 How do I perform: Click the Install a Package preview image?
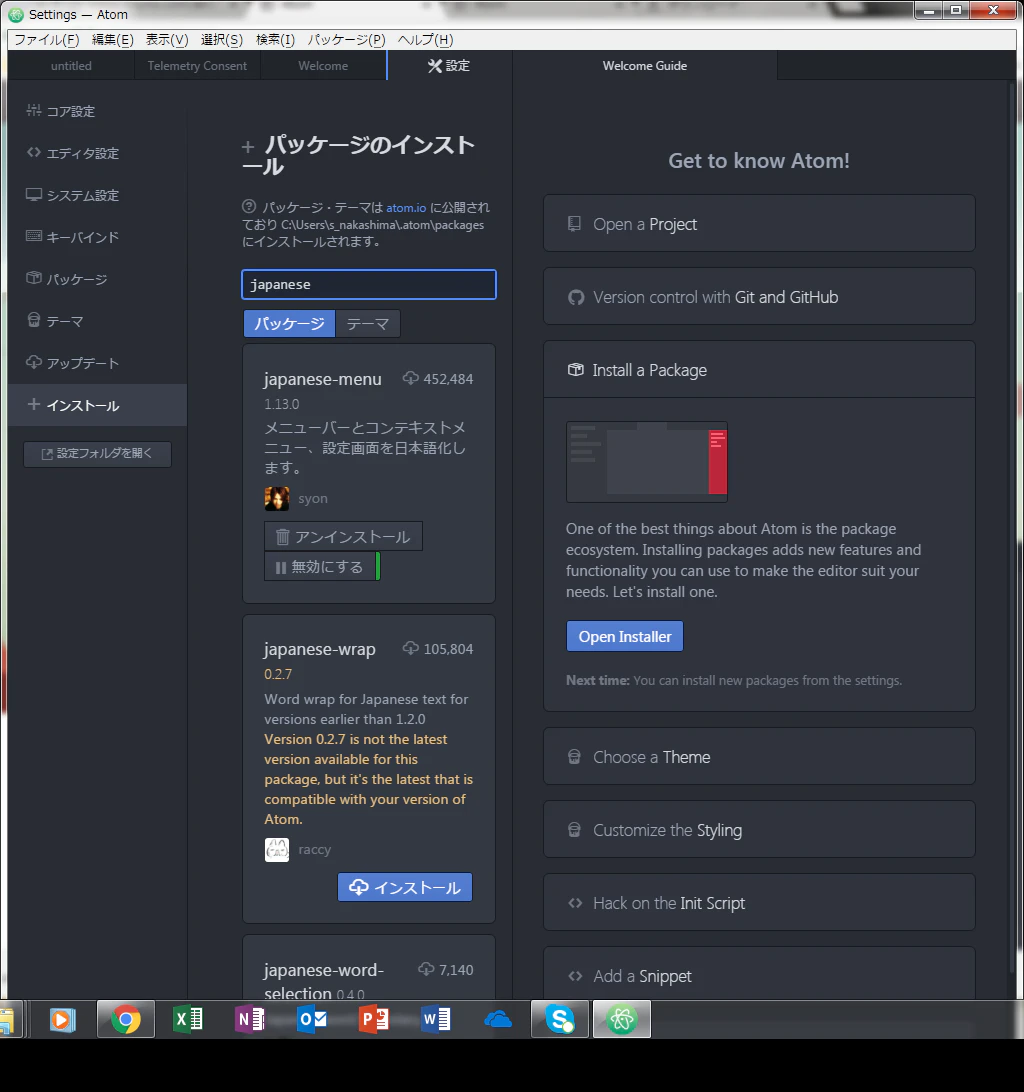point(647,462)
